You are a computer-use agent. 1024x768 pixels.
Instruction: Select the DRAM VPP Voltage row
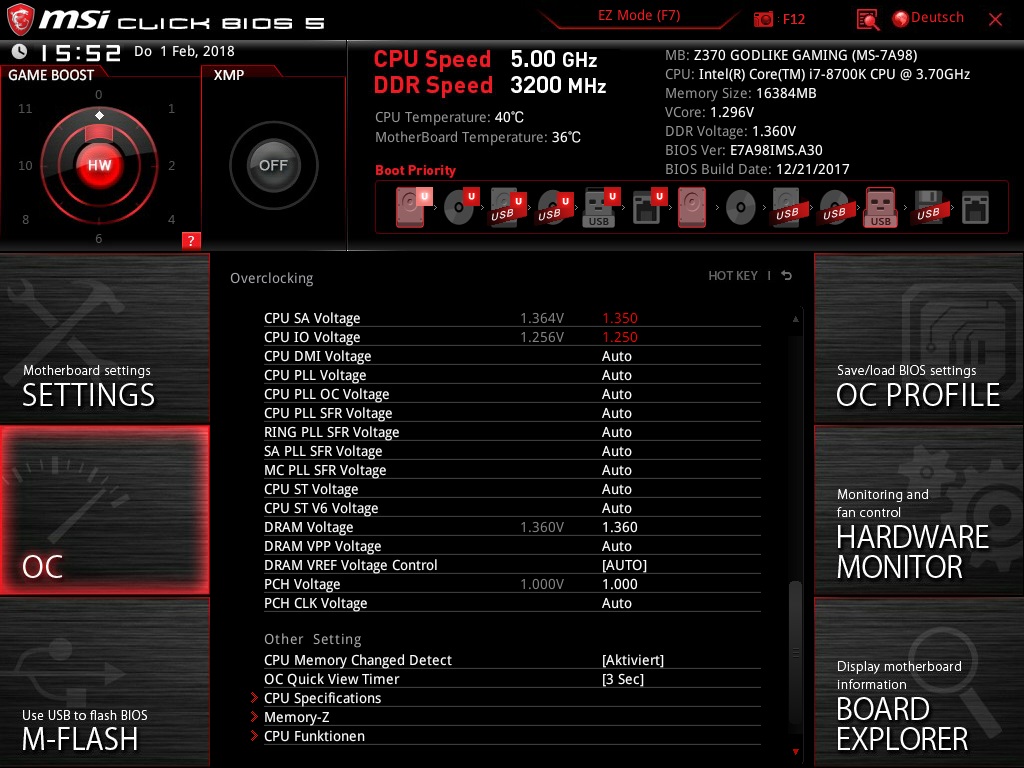(512, 546)
